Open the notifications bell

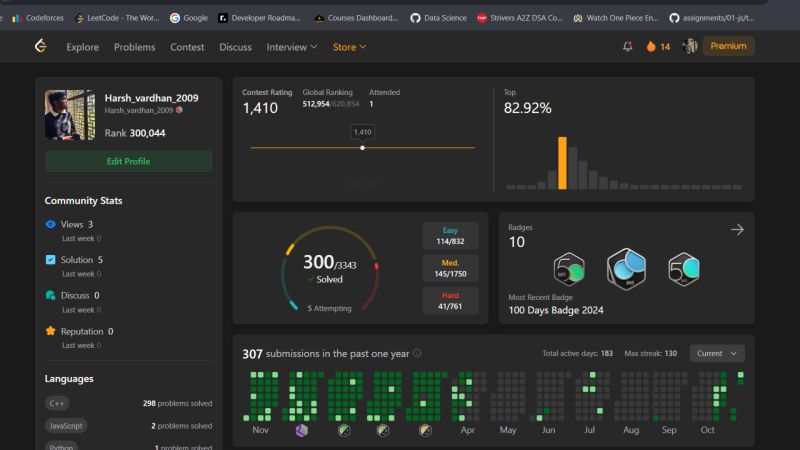tap(628, 47)
